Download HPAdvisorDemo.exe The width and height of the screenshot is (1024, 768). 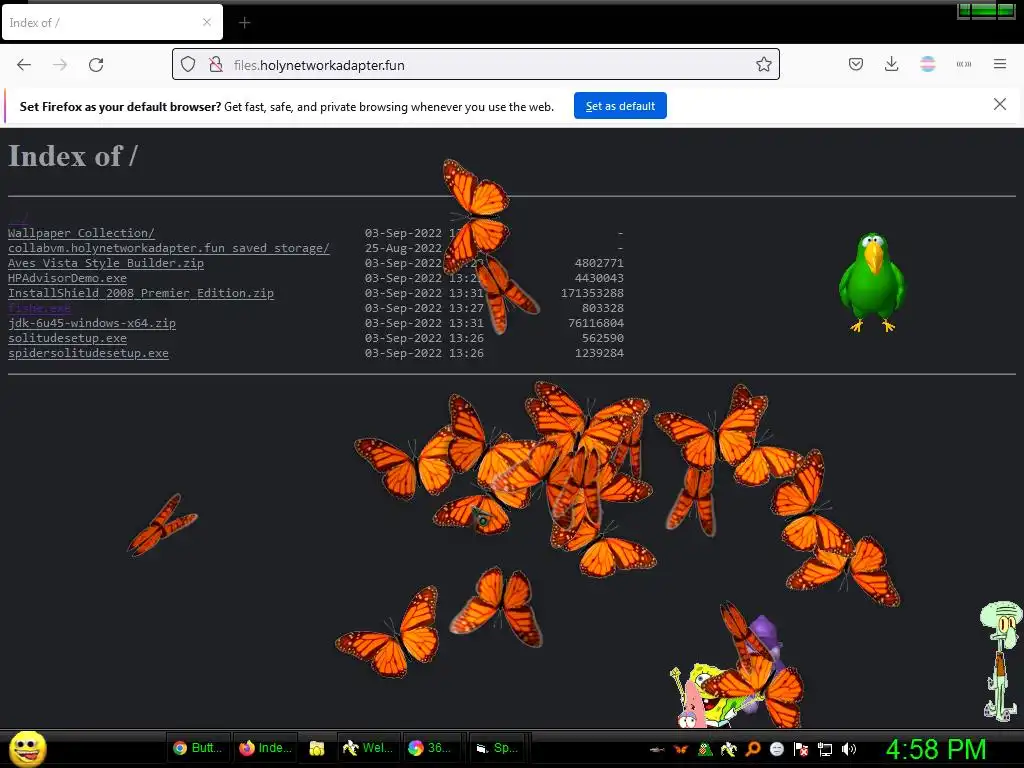67,278
